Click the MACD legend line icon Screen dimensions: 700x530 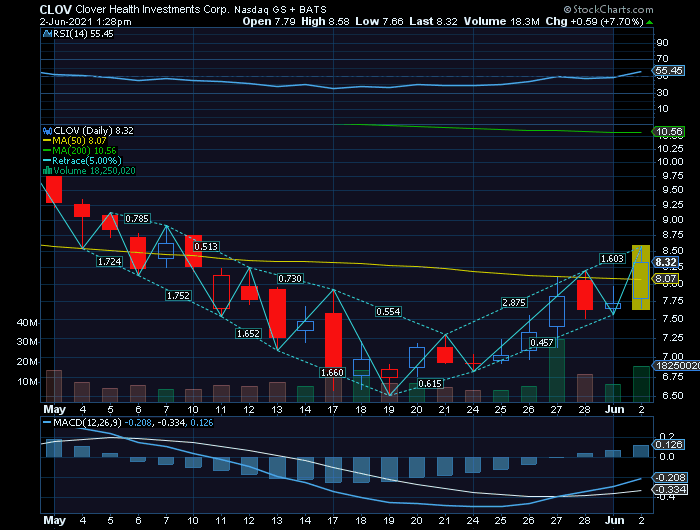tap(47, 423)
